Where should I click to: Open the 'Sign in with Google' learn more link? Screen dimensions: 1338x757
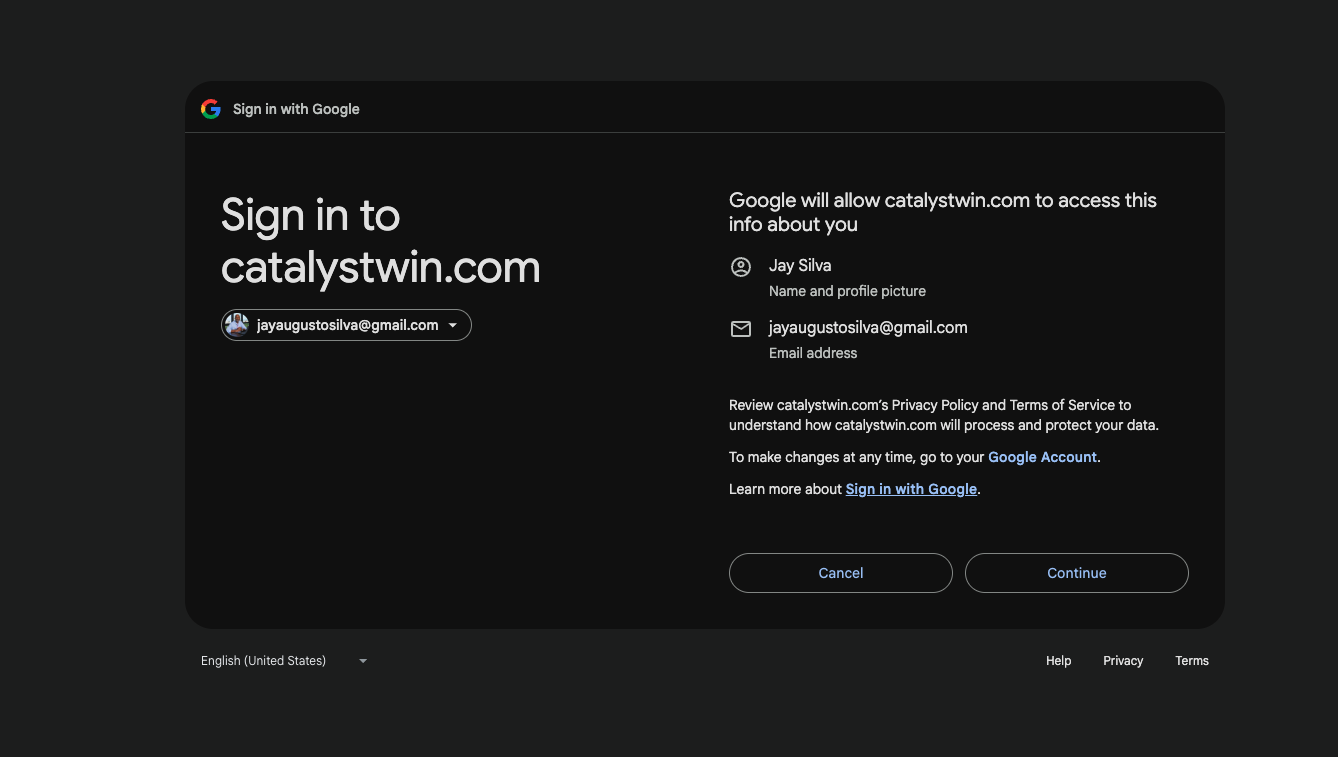coord(911,489)
